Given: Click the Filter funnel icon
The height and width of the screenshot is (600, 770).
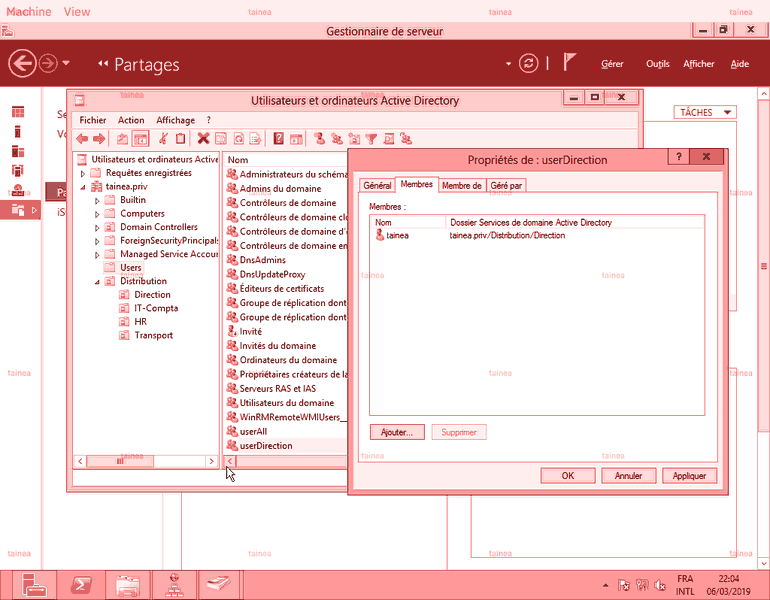Looking at the screenshot, I should click(x=371, y=139).
